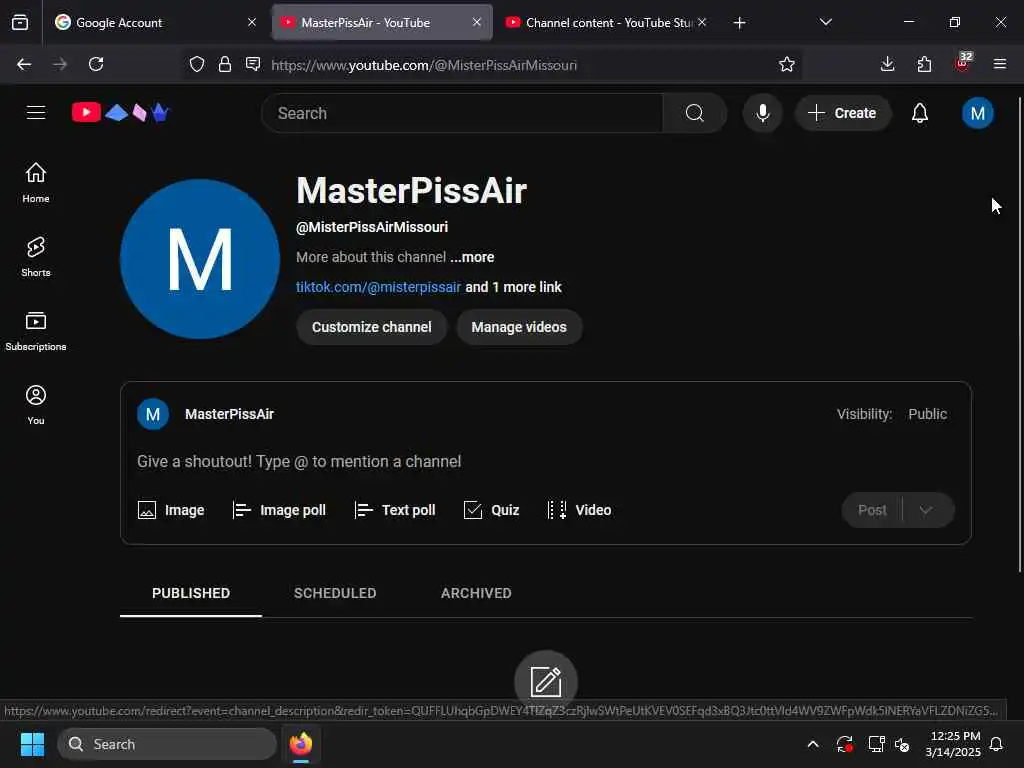Image resolution: width=1024 pixels, height=768 pixels.
Task: Bookmark this page with star icon
Action: click(x=786, y=65)
